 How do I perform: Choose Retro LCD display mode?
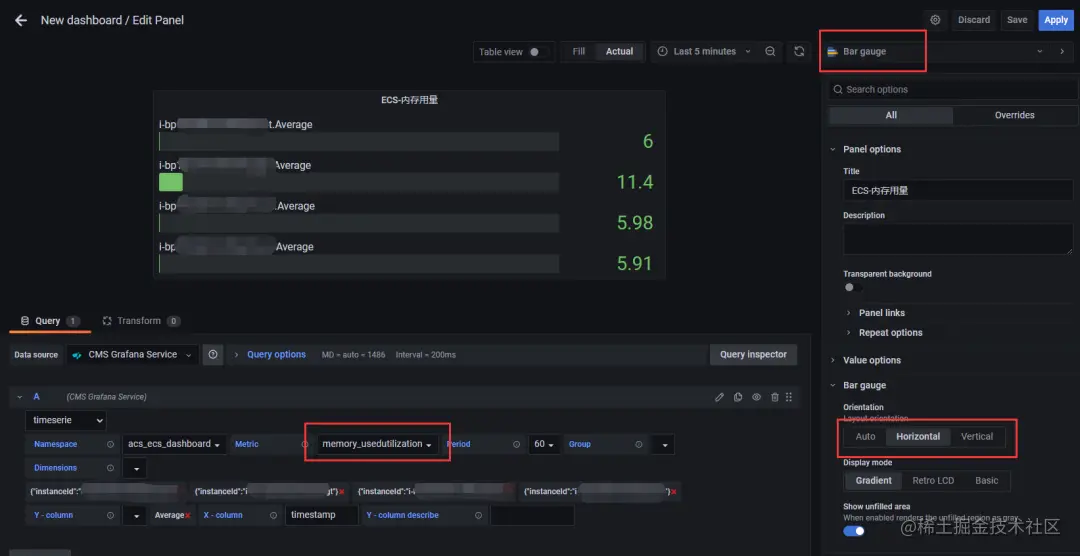[933, 480]
